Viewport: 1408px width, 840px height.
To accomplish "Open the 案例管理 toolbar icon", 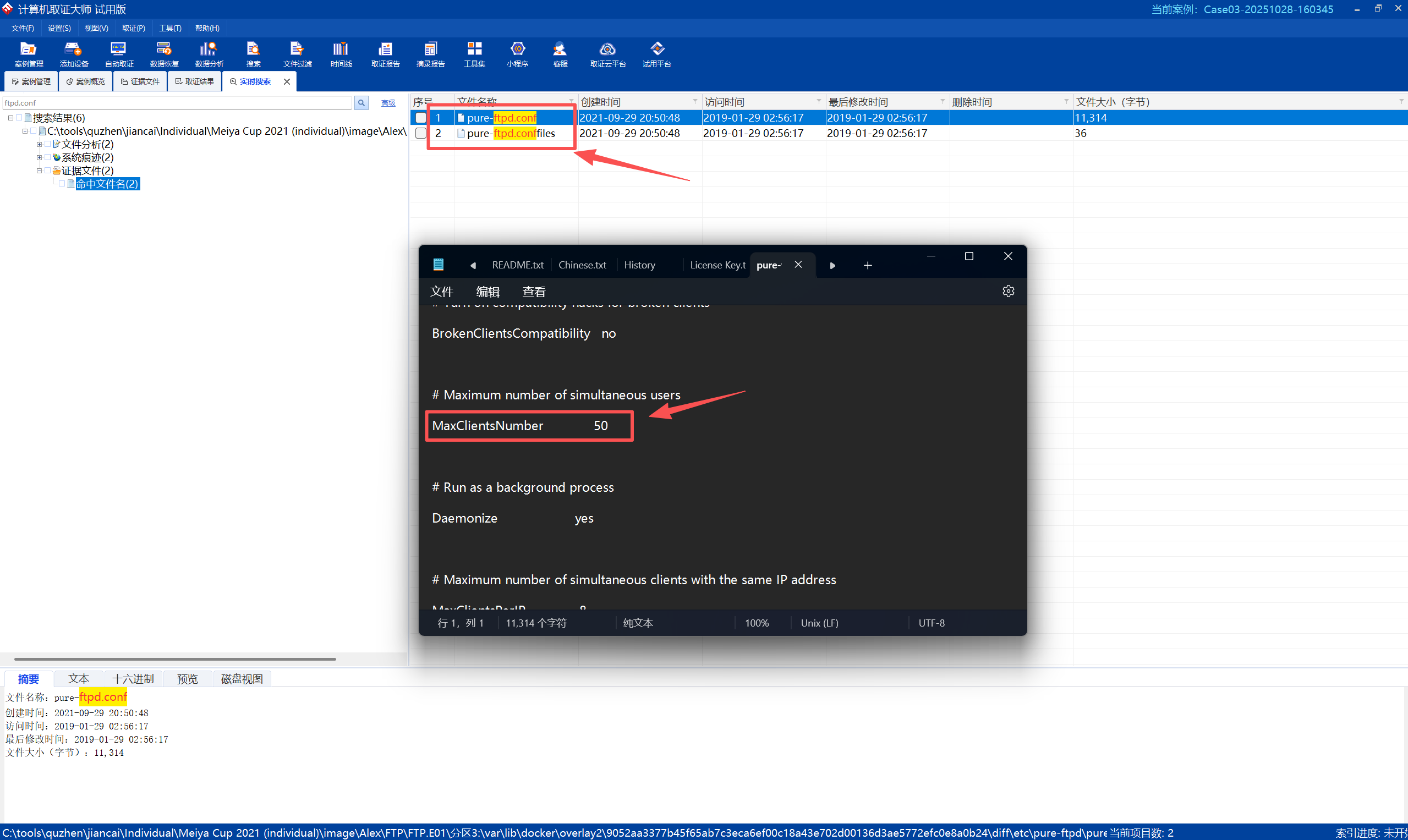I will (x=28, y=54).
